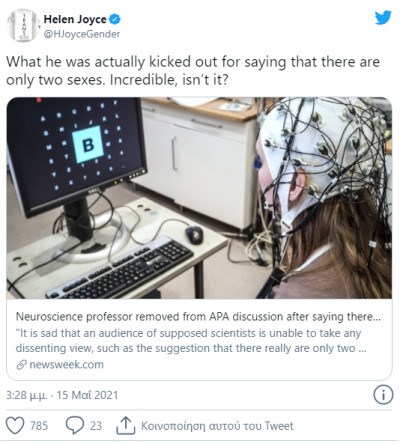Click the 3:28 μ.μ. time text
This screenshot has width=400, height=444.
coord(27,395)
